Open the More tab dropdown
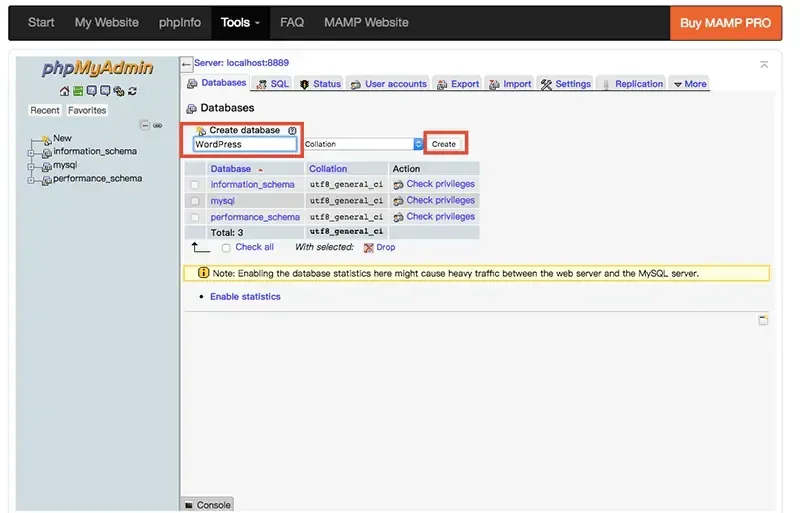The image size is (800, 513). pyautogui.click(x=690, y=84)
